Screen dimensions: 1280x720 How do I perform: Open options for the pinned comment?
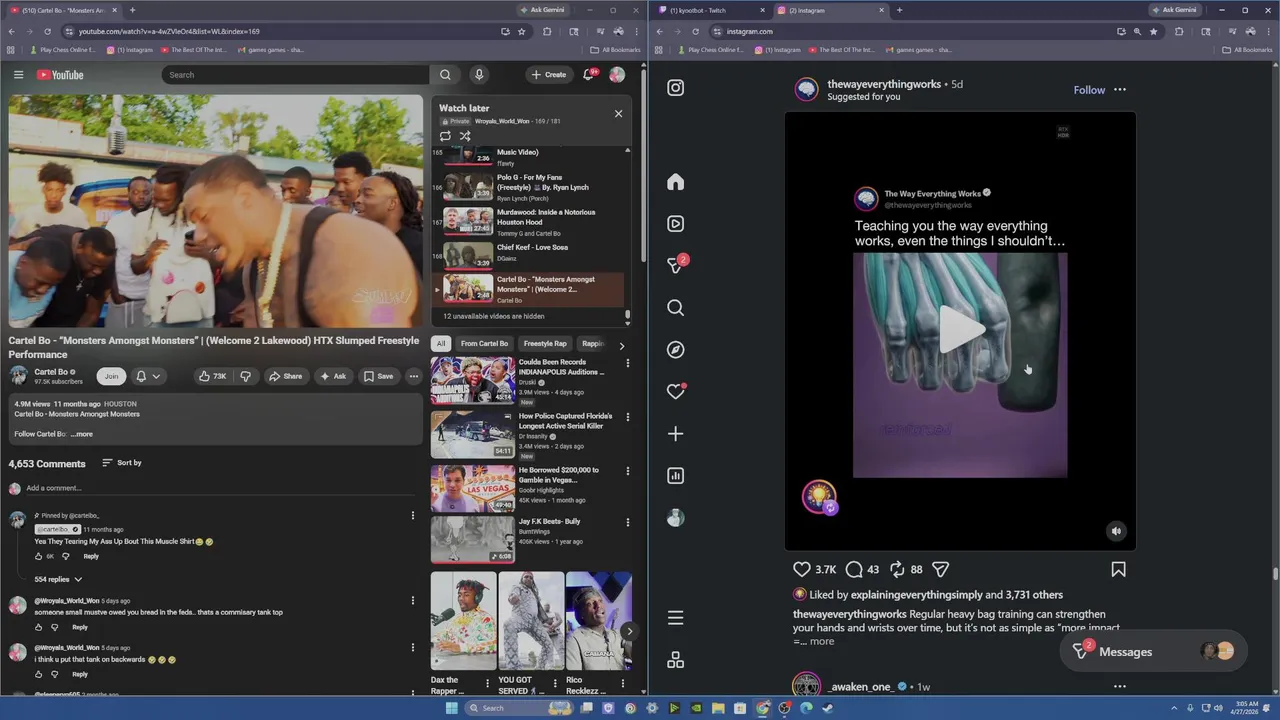click(412, 516)
